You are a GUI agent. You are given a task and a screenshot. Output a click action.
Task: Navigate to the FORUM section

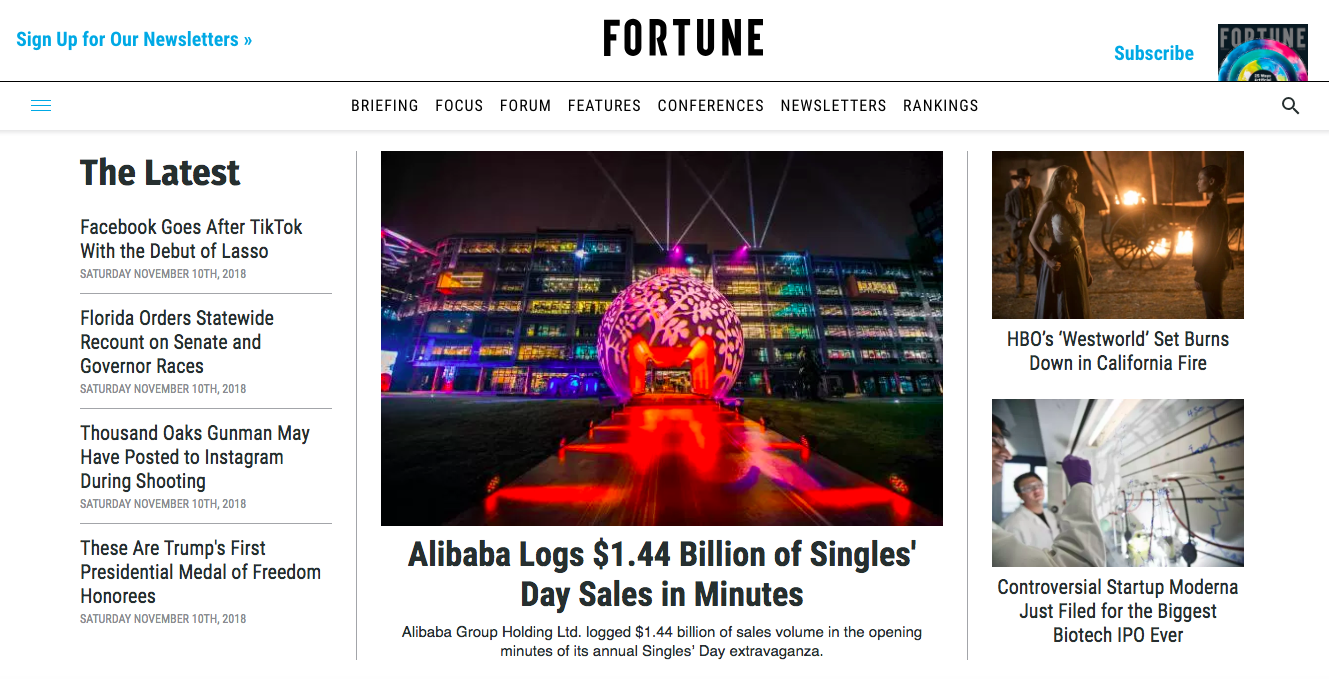[x=525, y=105]
